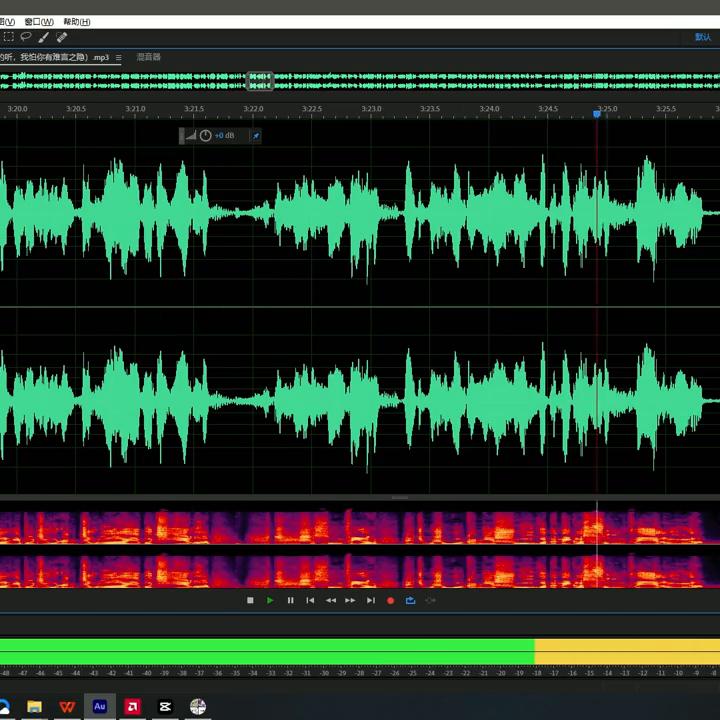Start recording with the red Record button
This screenshot has width=720, height=720.
click(x=390, y=600)
